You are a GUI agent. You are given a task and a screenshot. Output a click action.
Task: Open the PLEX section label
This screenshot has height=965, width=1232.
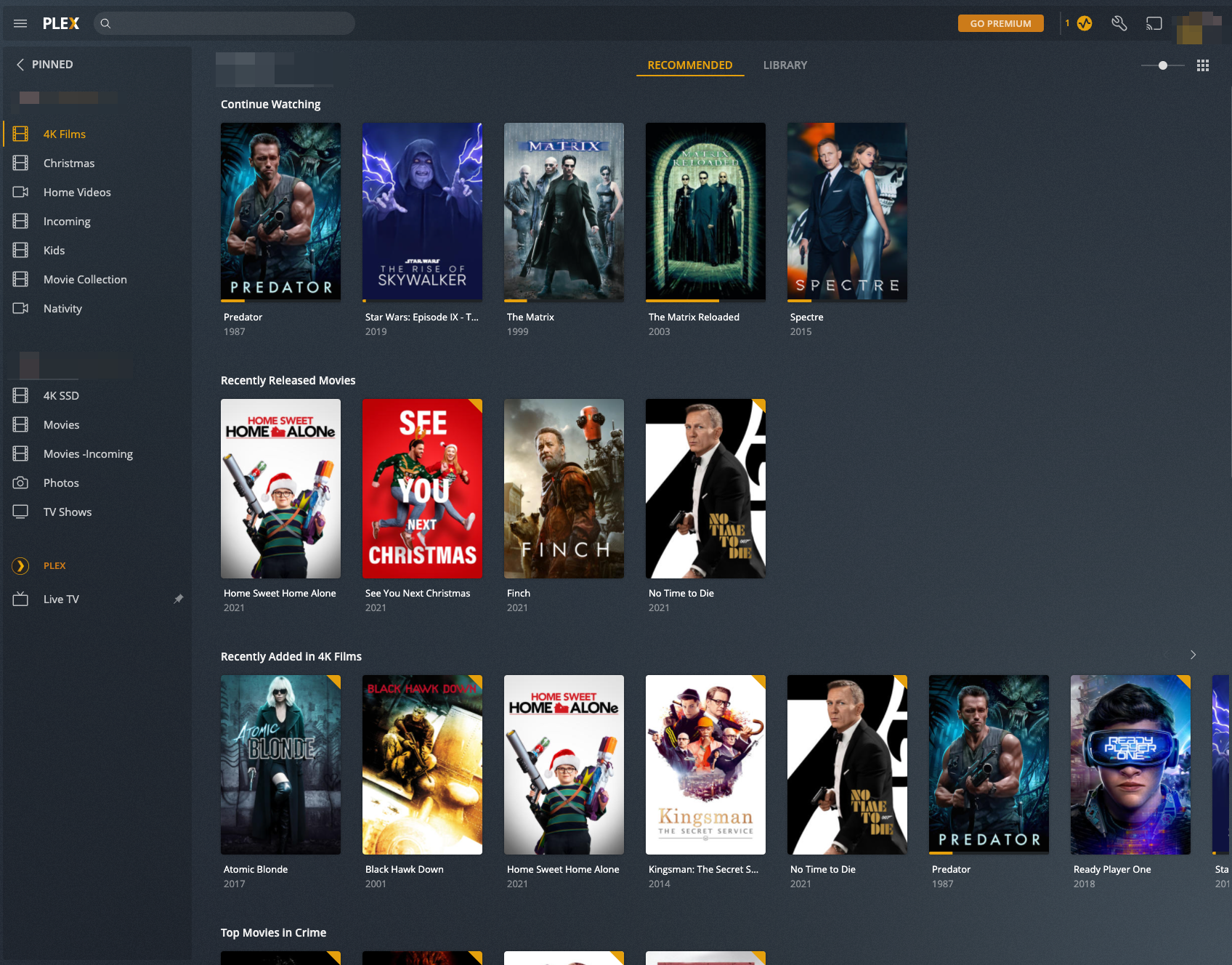[x=54, y=565]
